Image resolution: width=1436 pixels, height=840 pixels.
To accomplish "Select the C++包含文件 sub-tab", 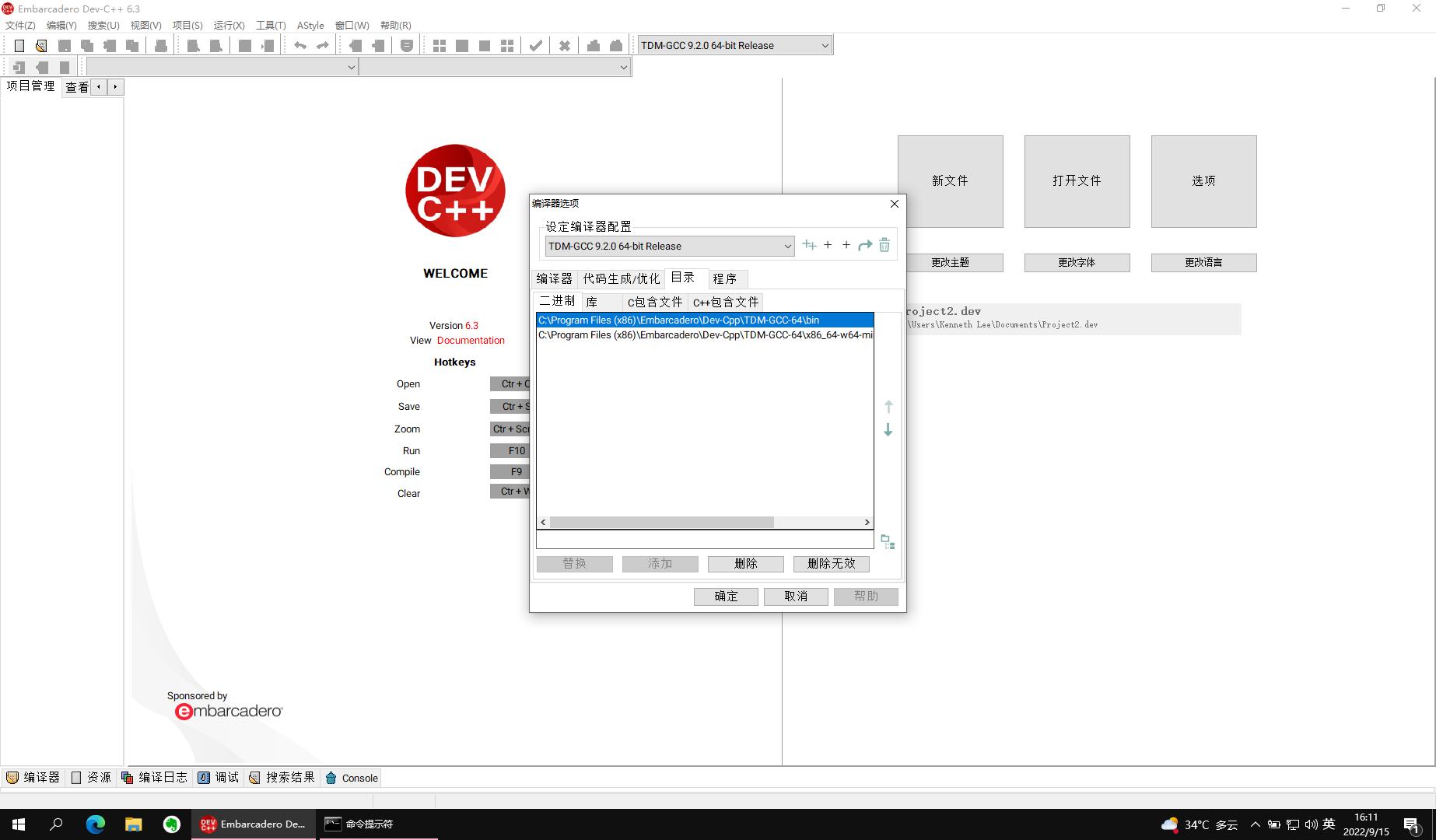I will point(725,303).
